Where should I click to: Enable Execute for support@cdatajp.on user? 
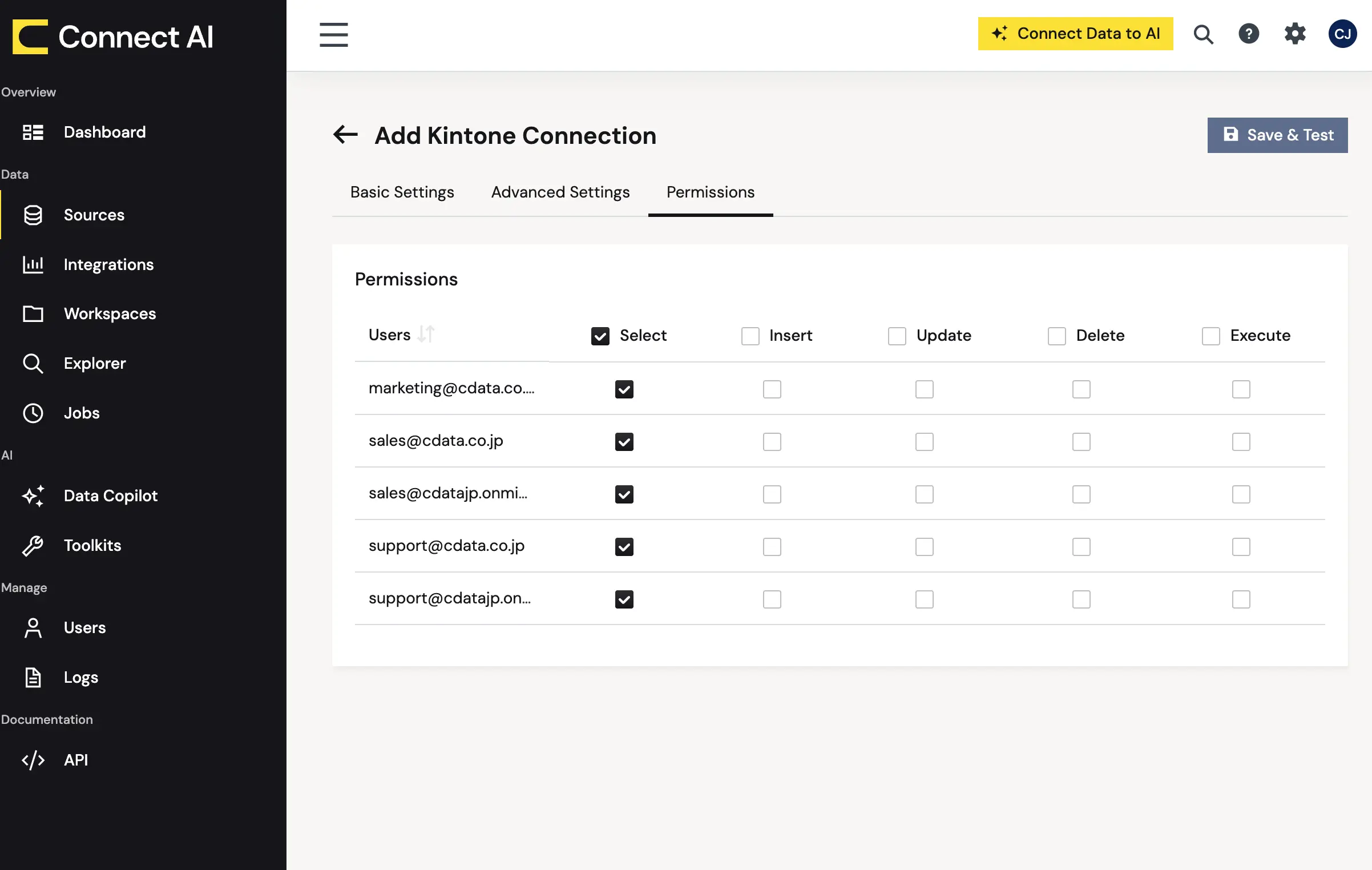1241,599
